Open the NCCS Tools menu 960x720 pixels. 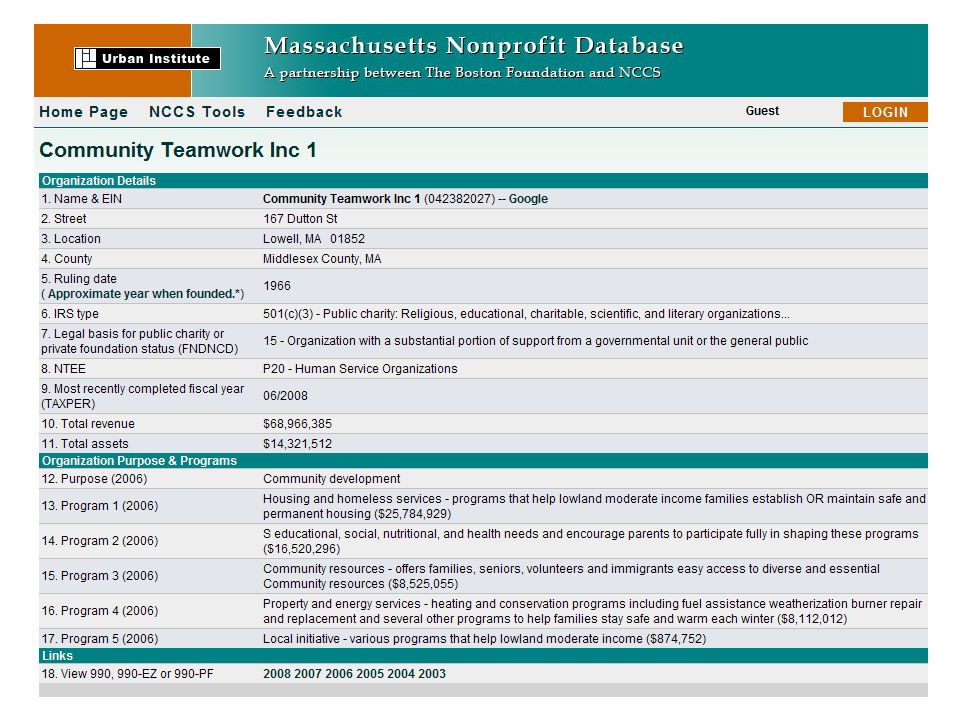[x=197, y=112]
